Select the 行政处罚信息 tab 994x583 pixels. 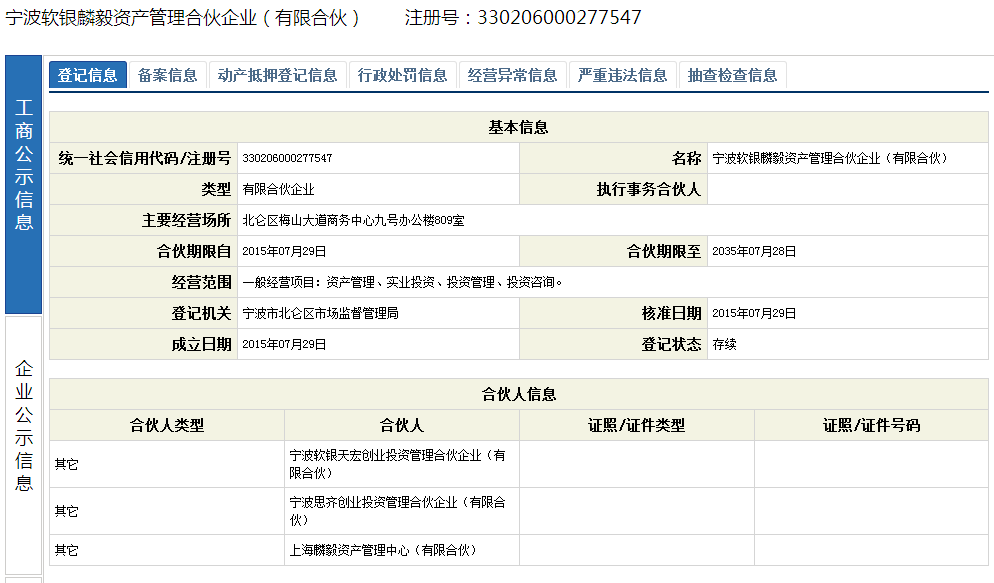tap(403, 75)
